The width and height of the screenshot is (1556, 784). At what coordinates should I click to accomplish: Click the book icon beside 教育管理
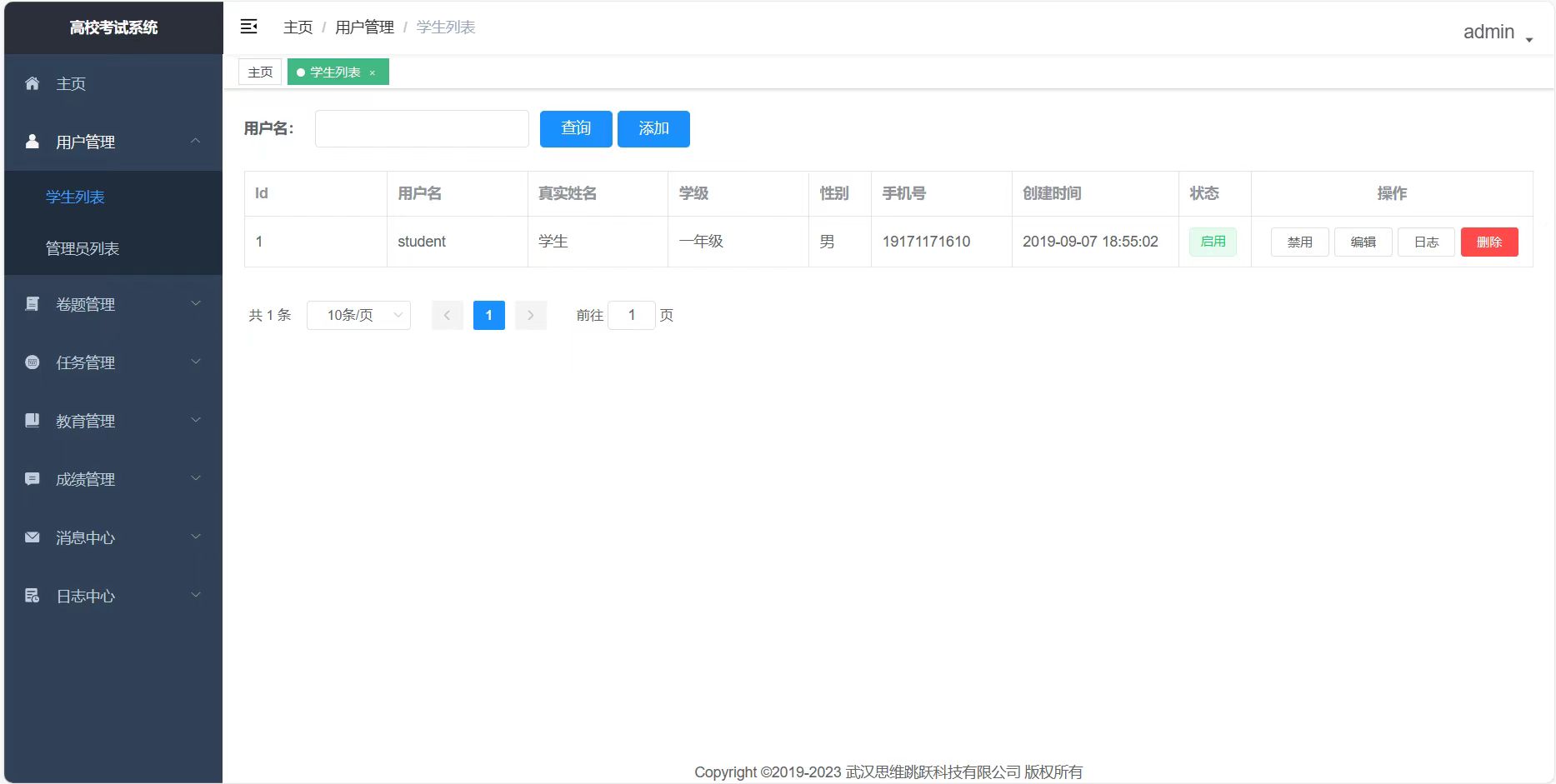33,421
